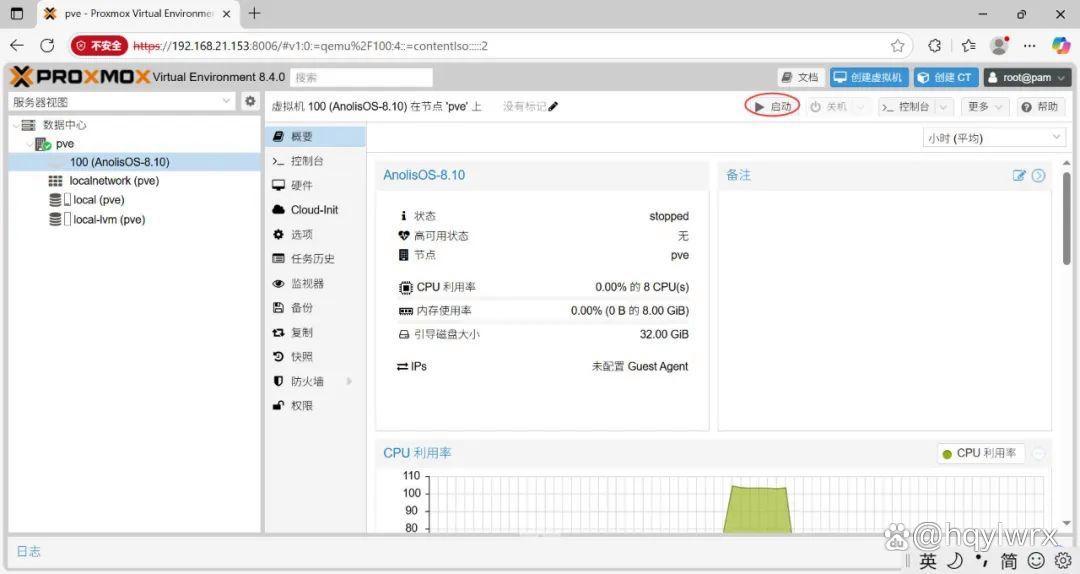Click the 控制台 console button in toolbar
This screenshot has width=1080, height=574.
click(x=907, y=107)
